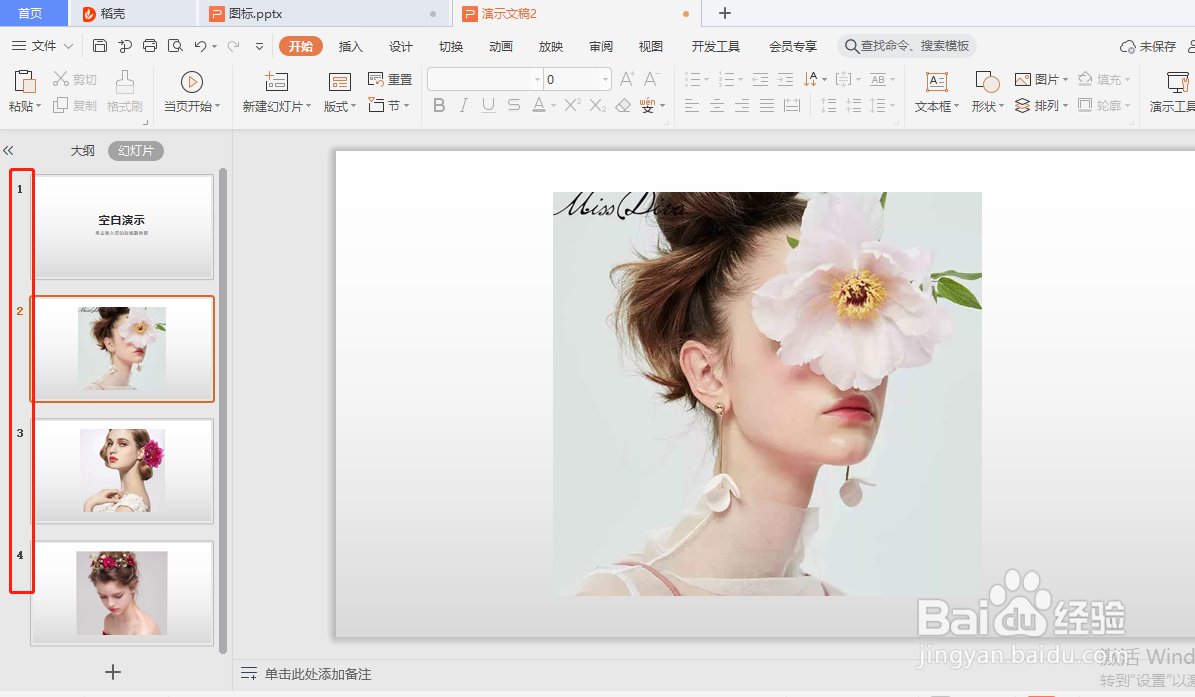The width and height of the screenshot is (1195, 697).
Task: Open the font size dropdown
Action: click(x=606, y=79)
